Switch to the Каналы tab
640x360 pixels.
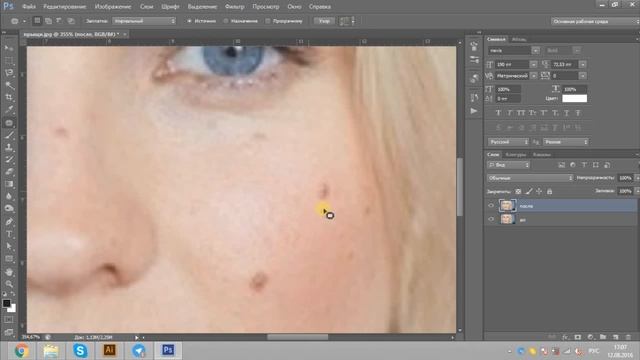pos(542,155)
